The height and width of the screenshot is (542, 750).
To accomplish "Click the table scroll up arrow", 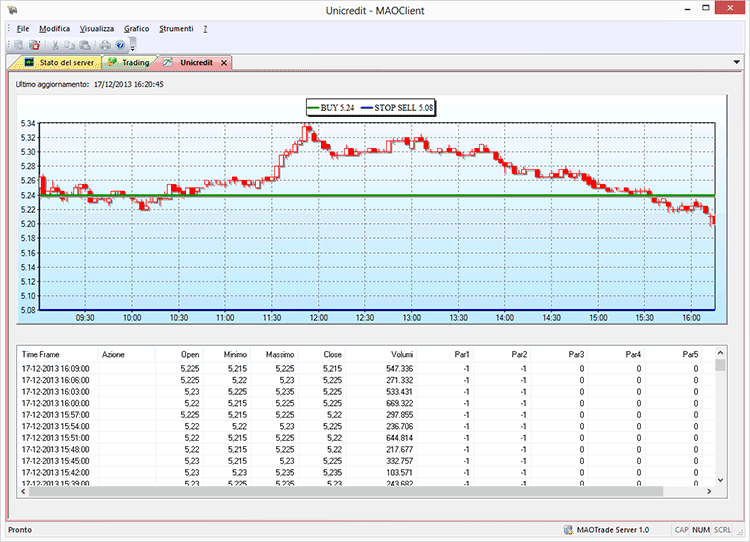I will click(x=720, y=353).
